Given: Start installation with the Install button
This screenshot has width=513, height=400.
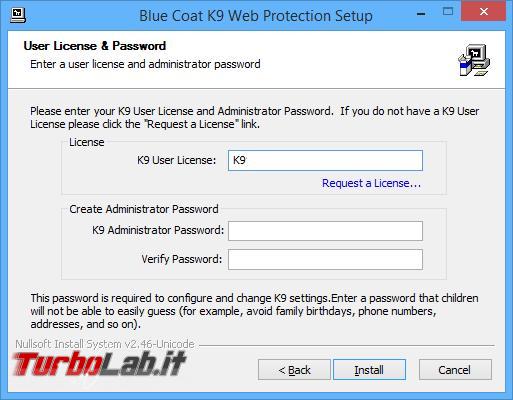Looking at the screenshot, I should point(369,370).
